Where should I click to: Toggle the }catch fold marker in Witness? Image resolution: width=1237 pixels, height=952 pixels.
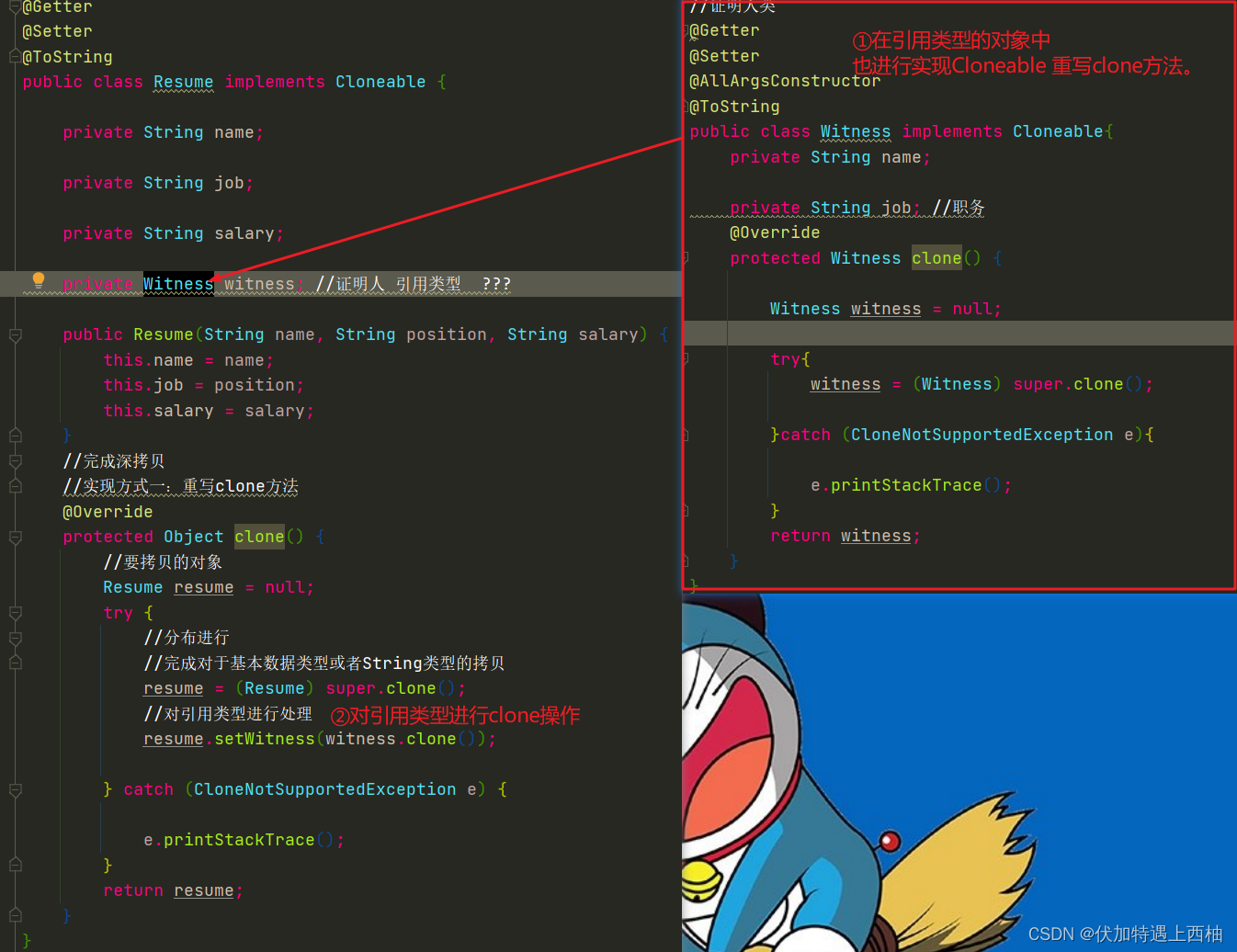pos(686,436)
